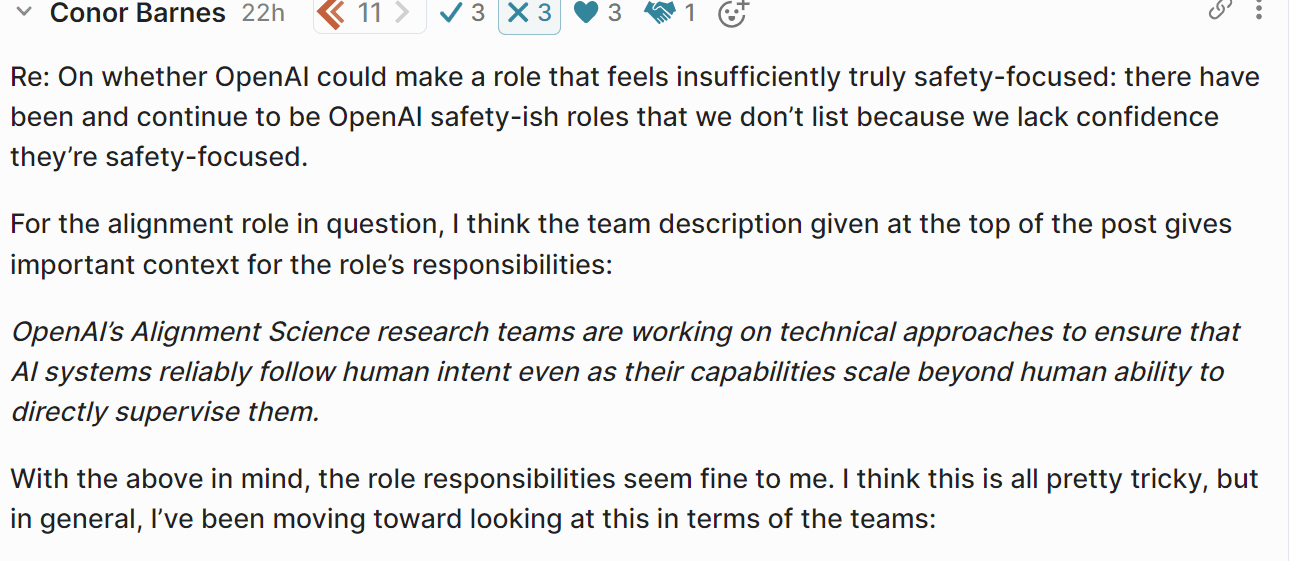The height and width of the screenshot is (561, 1299).
Task: Open Conor Barnes' author profile
Action: point(138,13)
